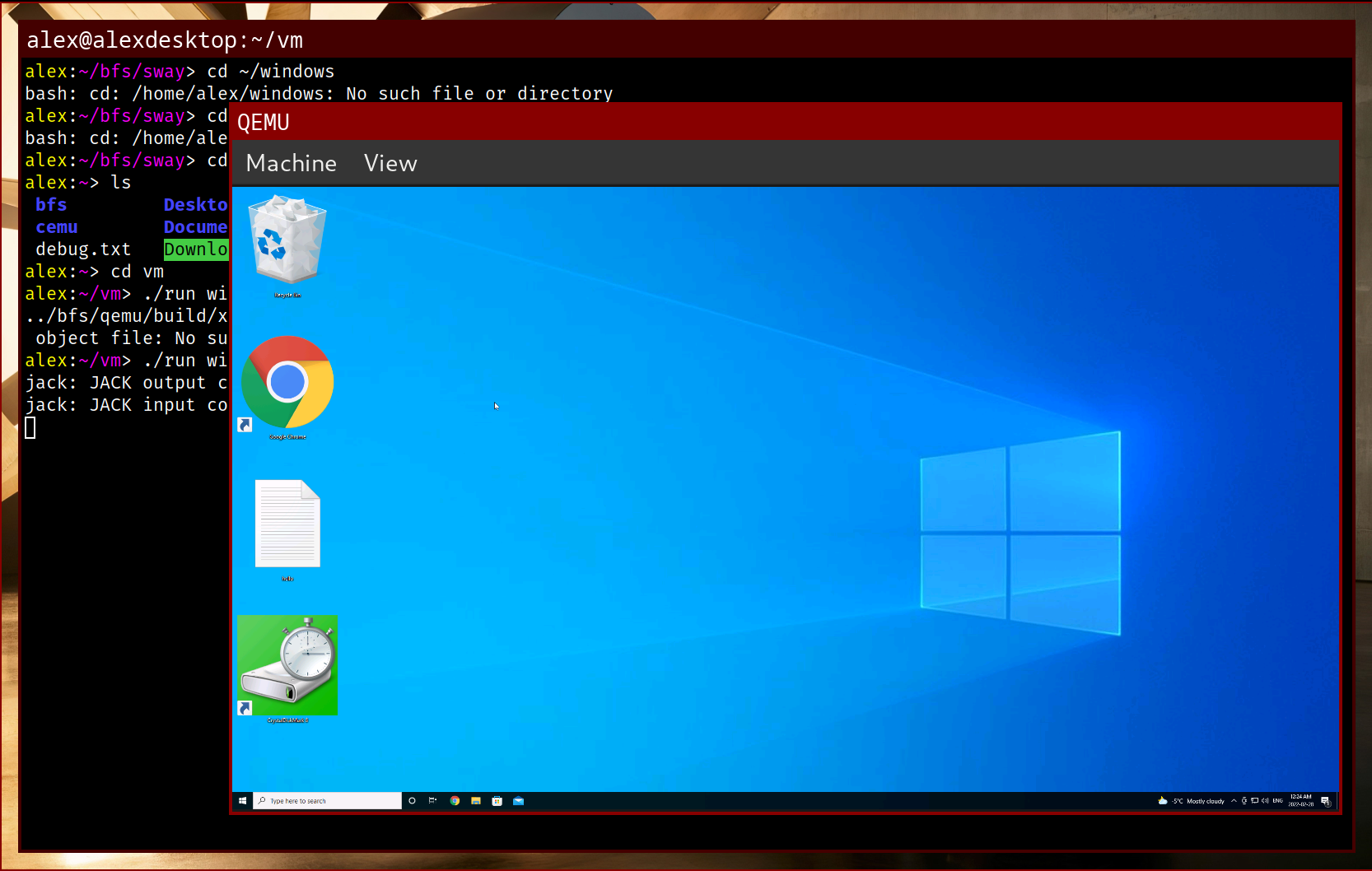The width and height of the screenshot is (1372, 871).
Task: Click the '../bfs/qemu/build/x' terminal line
Action: [x=127, y=316]
